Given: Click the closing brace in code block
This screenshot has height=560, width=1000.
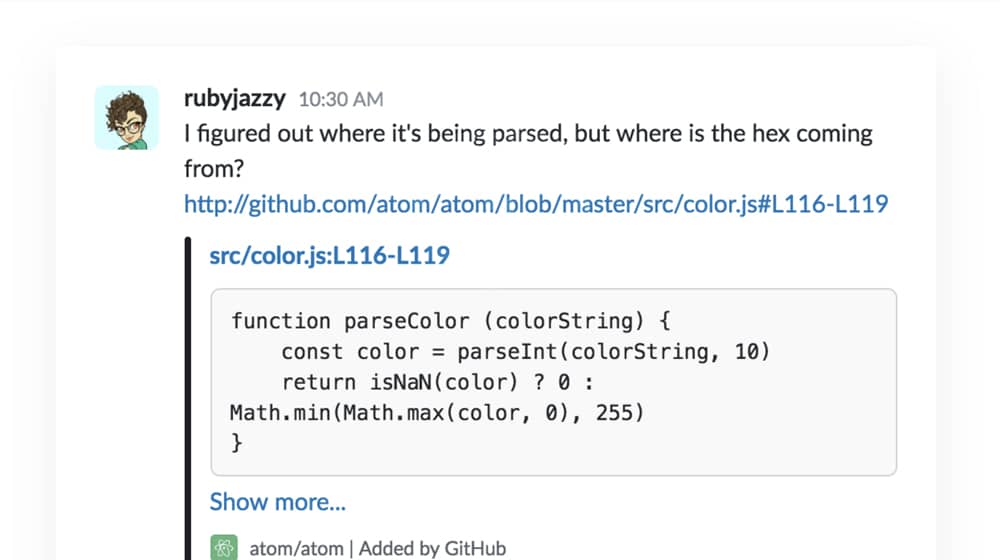Looking at the screenshot, I should tap(237, 443).
